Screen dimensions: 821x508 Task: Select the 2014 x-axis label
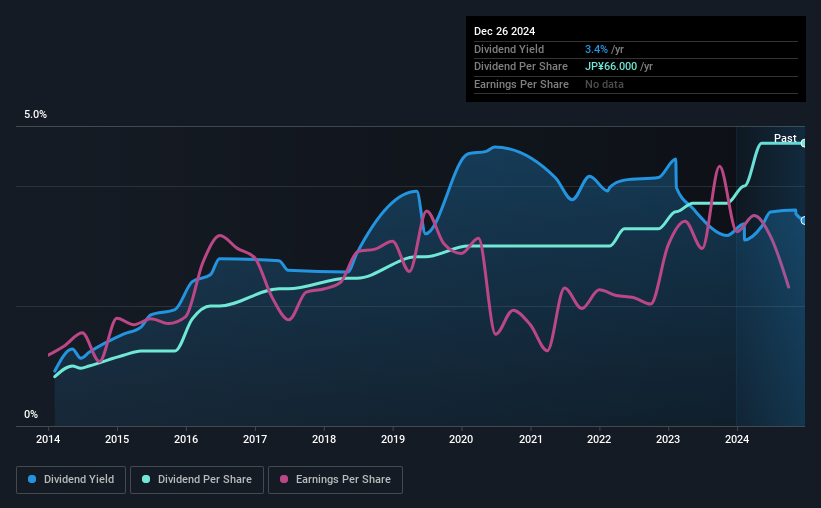pyautogui.click(x=48, y=439)
